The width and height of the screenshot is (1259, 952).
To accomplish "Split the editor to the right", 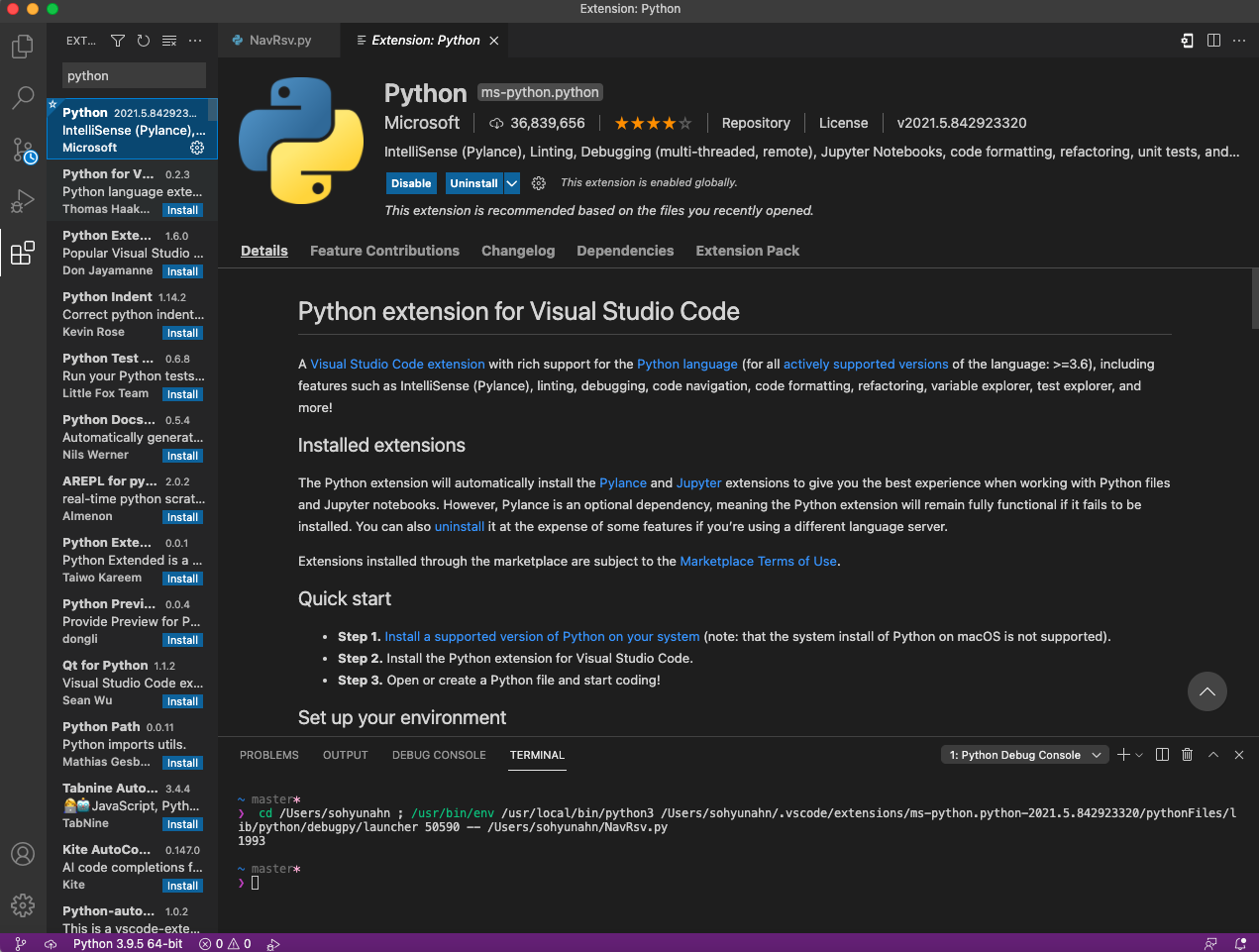I will click(1213, 41).
